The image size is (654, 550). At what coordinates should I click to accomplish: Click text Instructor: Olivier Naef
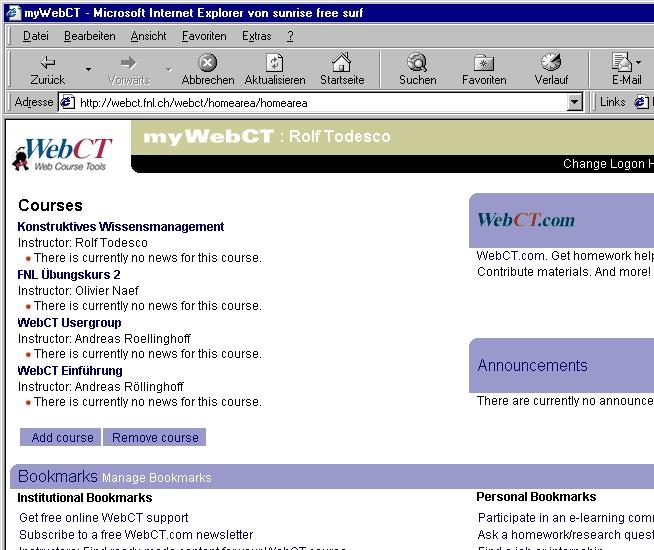(78, 291)
